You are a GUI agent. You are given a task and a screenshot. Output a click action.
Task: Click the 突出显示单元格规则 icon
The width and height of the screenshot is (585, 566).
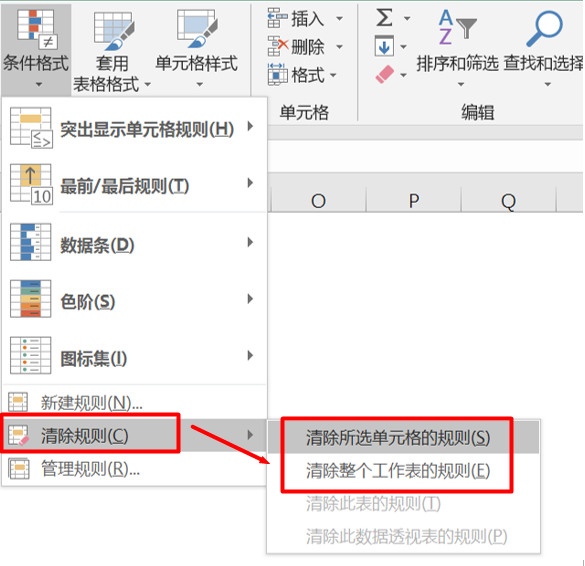click(31, 128)
